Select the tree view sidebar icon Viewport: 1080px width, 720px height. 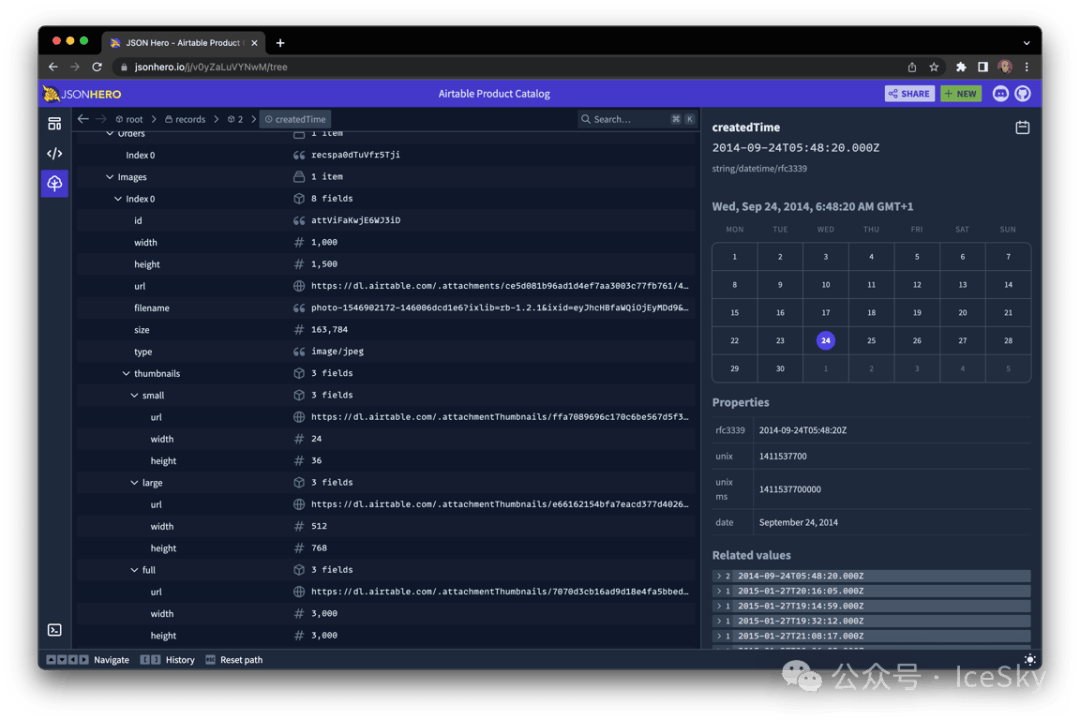coord(55,183)
